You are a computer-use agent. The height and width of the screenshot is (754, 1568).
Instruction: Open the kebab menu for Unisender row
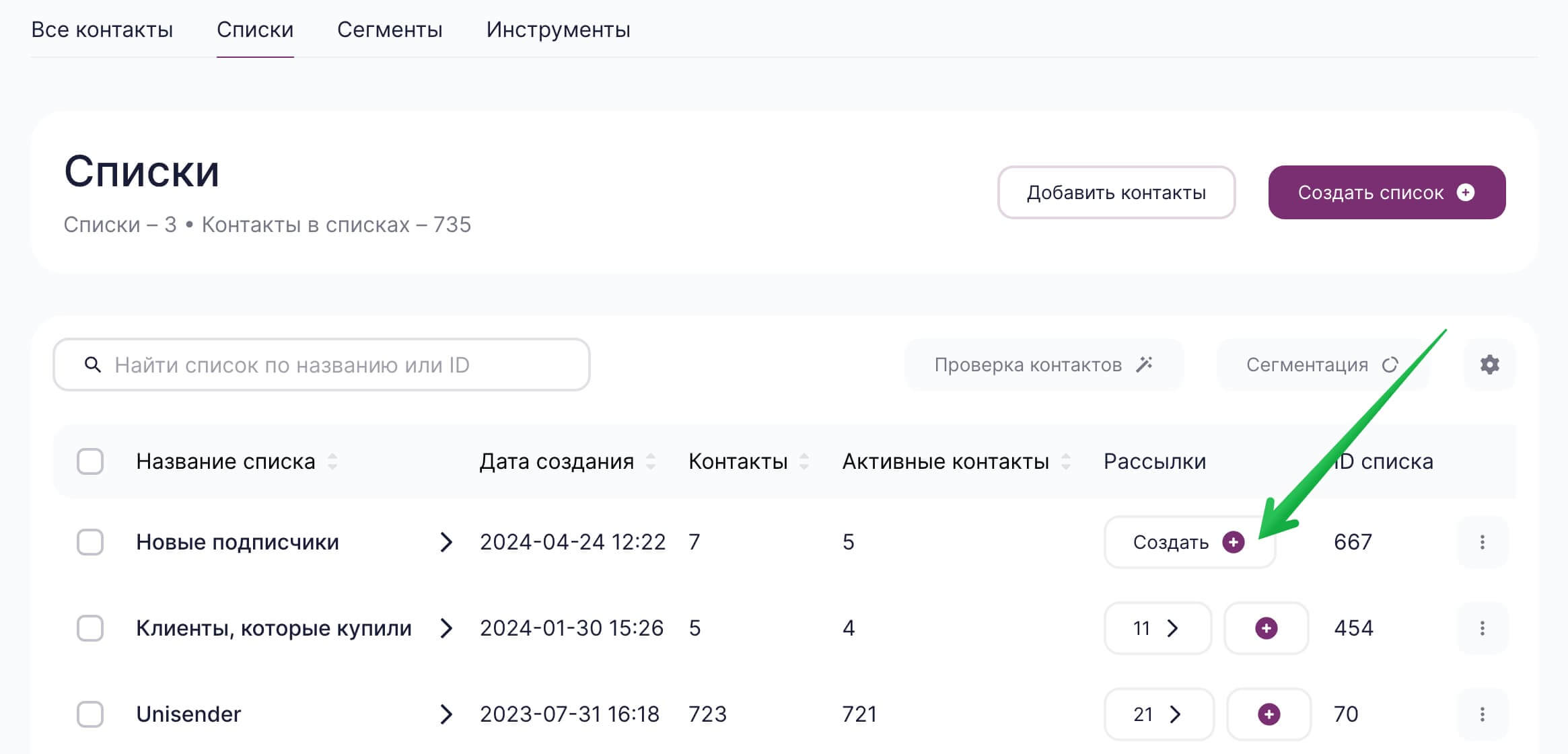[1483, 714]
